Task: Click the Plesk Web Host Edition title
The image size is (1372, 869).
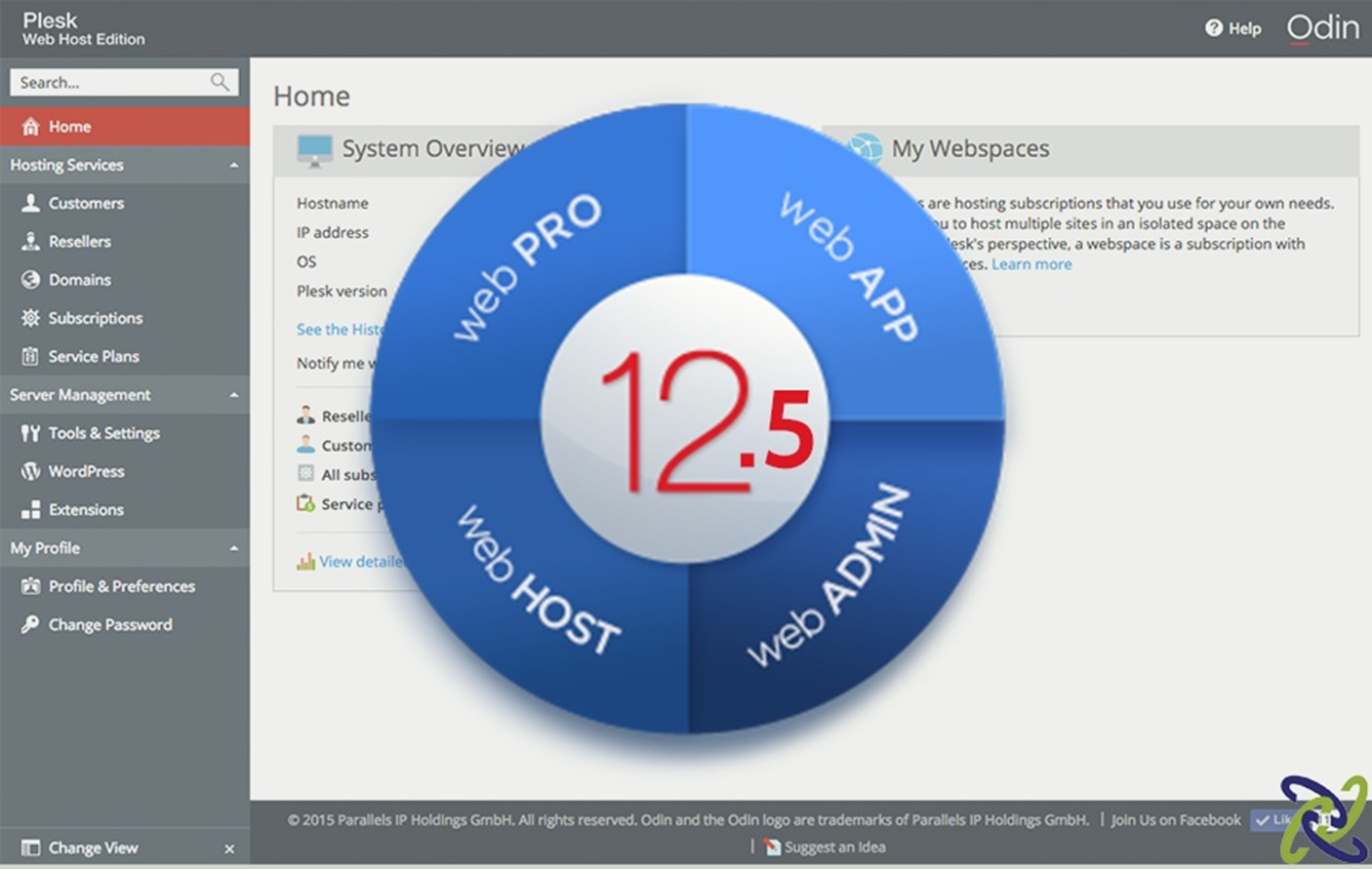Action: point(84,28)
